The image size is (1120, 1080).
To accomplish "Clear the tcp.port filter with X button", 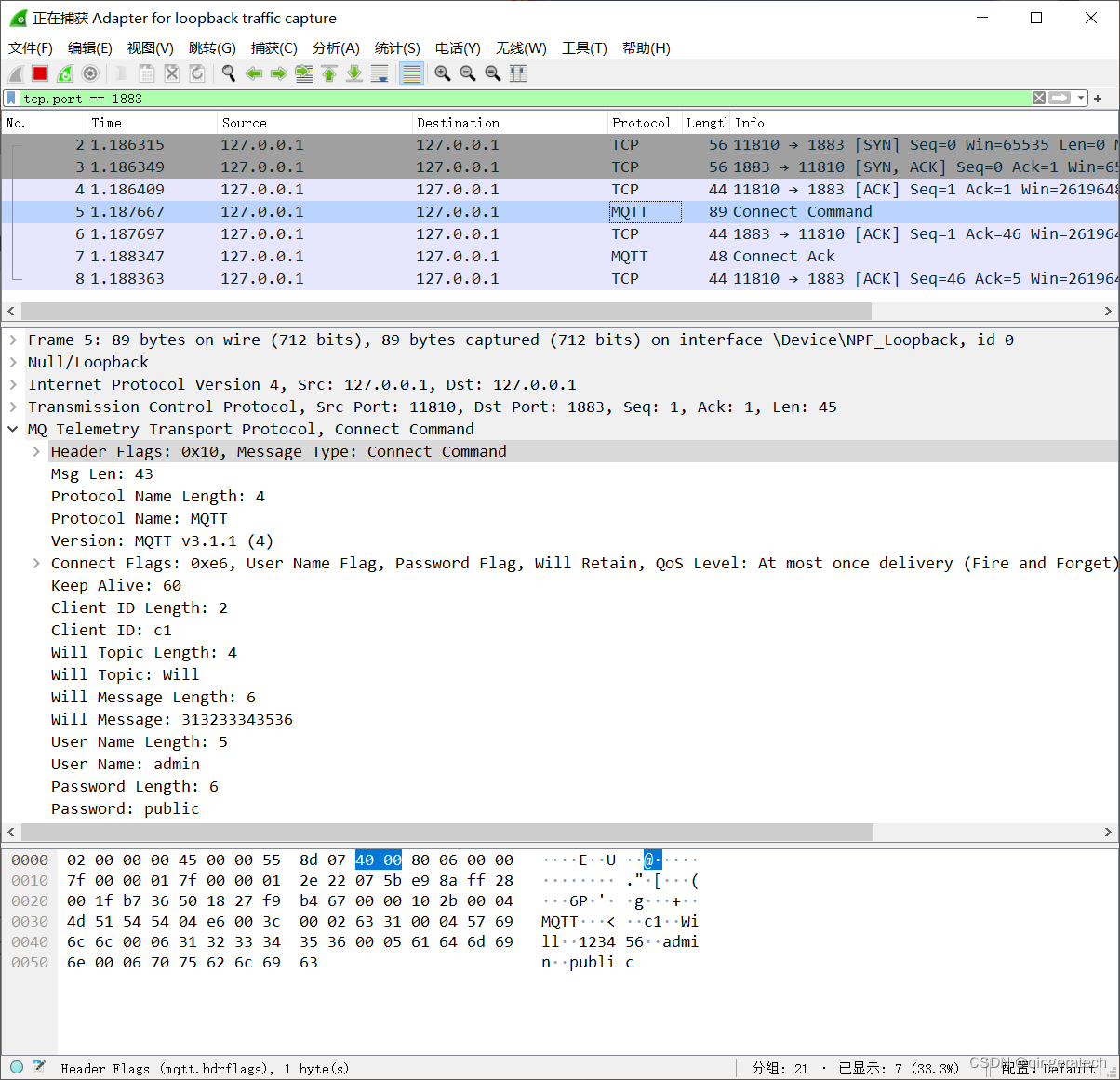I will click(1039, 98).
